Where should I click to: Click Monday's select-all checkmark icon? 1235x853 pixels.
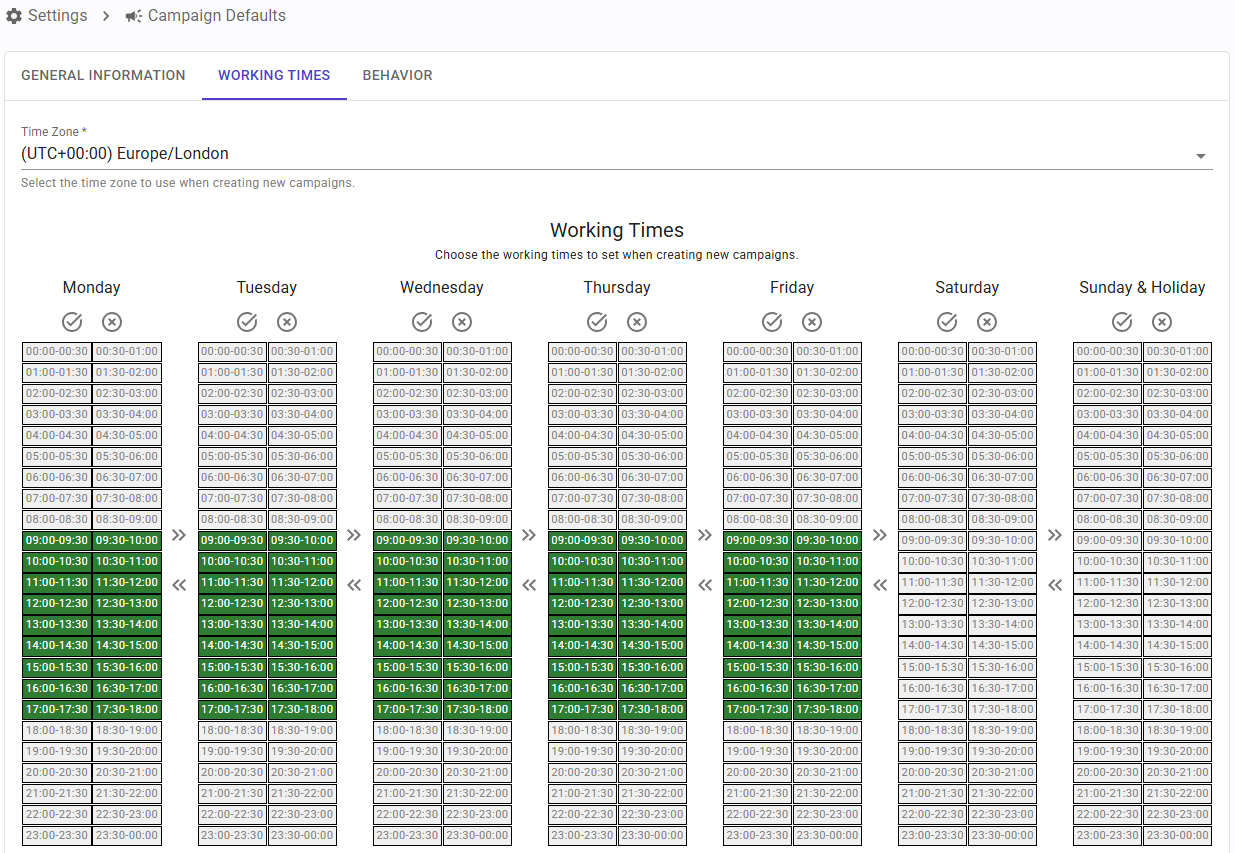[72, 322]
